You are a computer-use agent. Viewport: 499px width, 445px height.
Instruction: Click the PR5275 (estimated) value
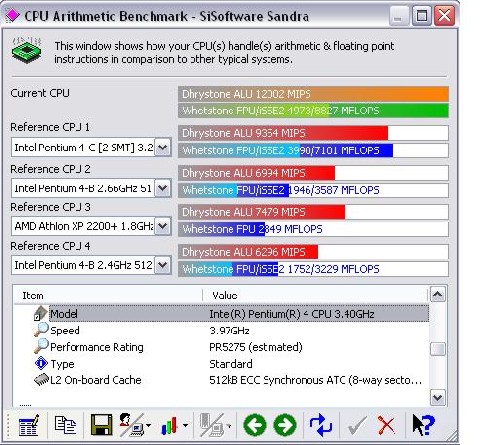coord(256,347)
